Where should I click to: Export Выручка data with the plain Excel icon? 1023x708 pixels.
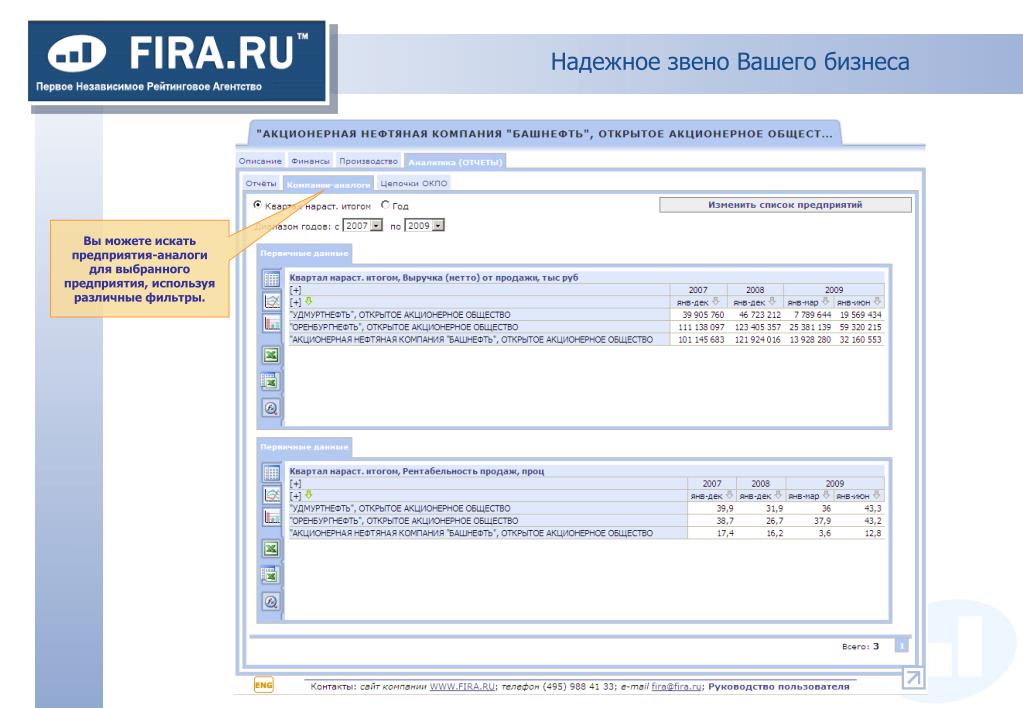[271, 355]
